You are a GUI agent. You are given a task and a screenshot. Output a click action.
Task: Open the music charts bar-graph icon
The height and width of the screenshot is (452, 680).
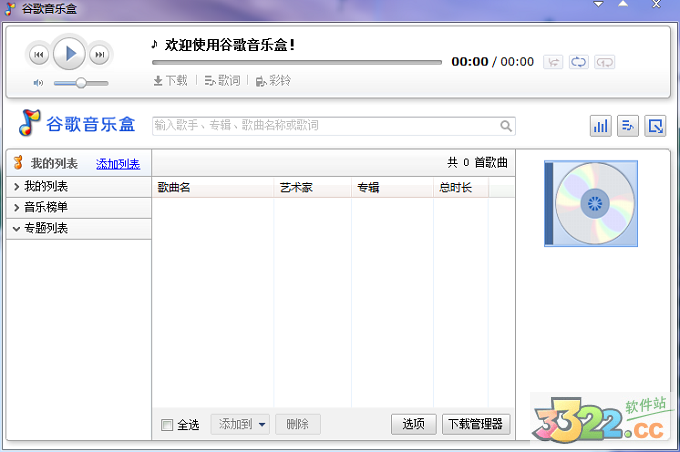pos(601,126)
